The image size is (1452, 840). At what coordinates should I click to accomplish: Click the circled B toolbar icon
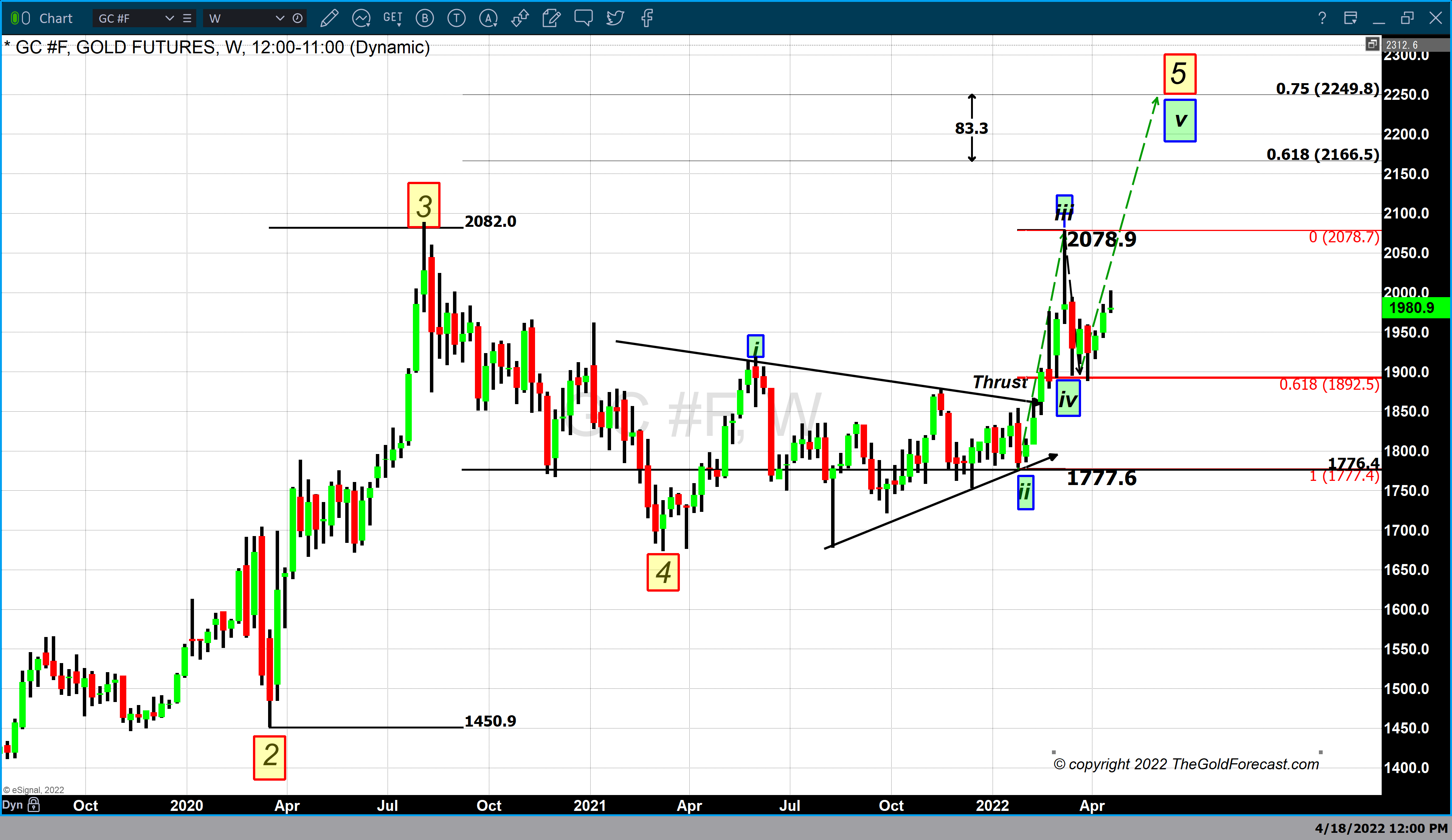click(x=425, y=19)
